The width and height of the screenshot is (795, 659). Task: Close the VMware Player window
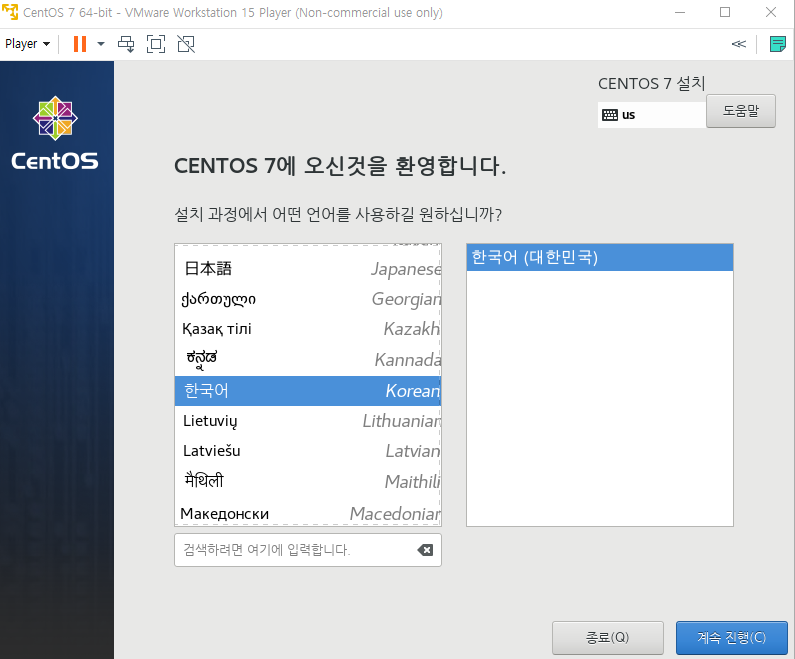[x=771, y=12]
